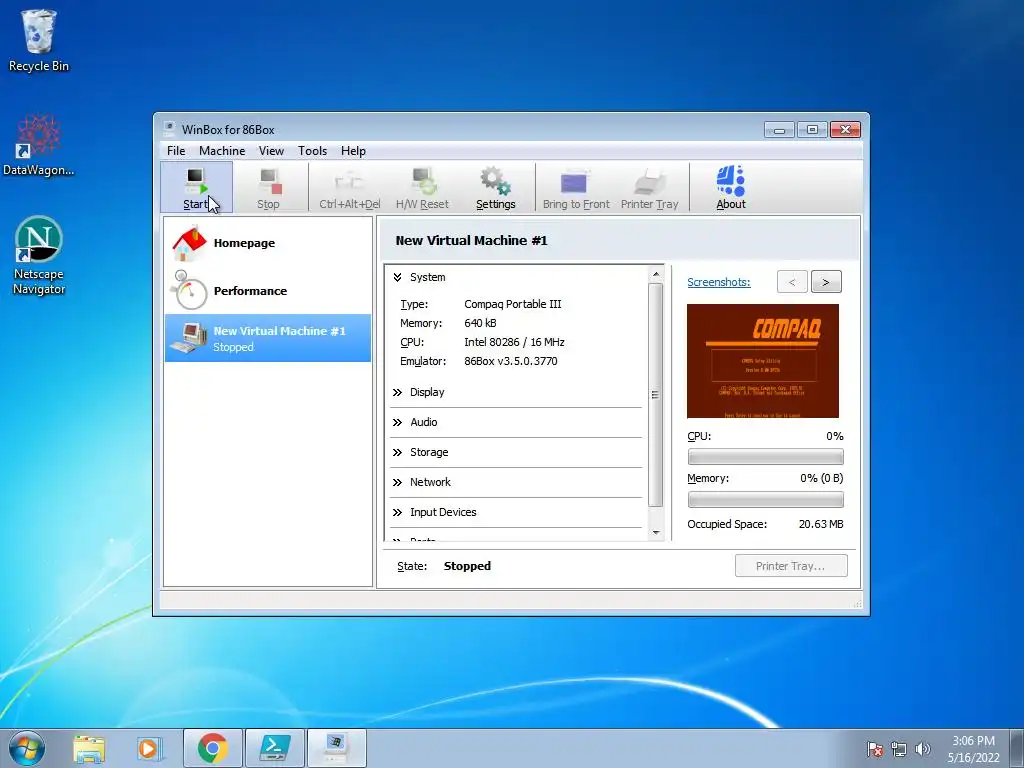Select Netscape Navigator desktop shortcut
The width and height of the screenshot is (1024, 768).
[39, 255]
